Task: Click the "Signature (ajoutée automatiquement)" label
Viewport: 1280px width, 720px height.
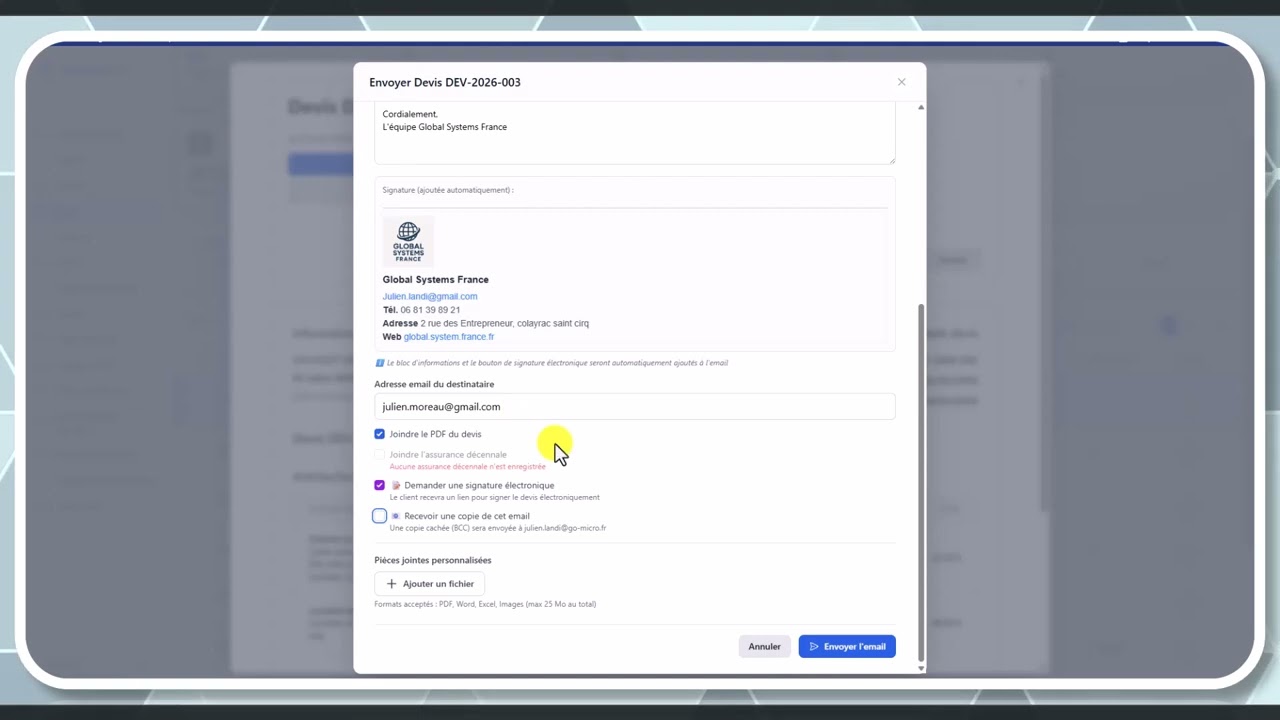Action: (448, 190)
